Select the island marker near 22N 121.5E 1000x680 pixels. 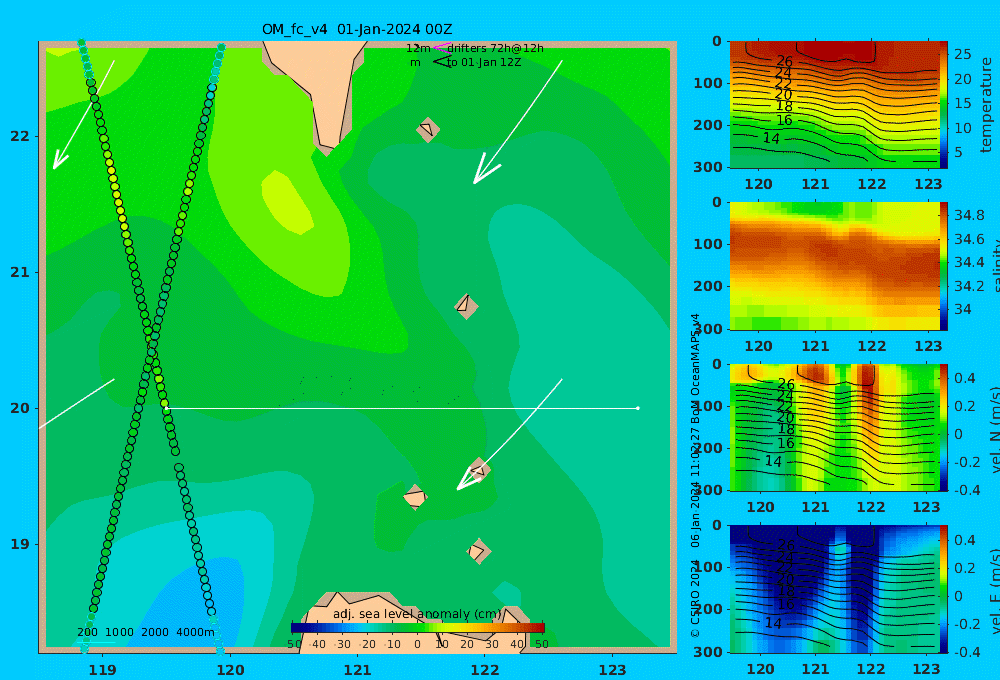point(428,129)
